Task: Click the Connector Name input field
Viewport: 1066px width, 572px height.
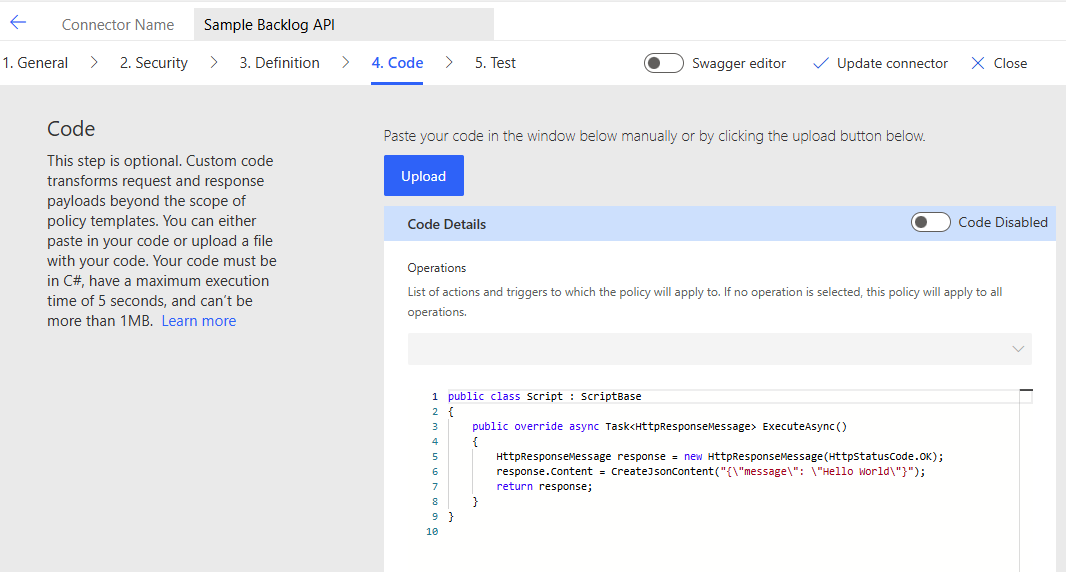Action: tap(343, 25)
